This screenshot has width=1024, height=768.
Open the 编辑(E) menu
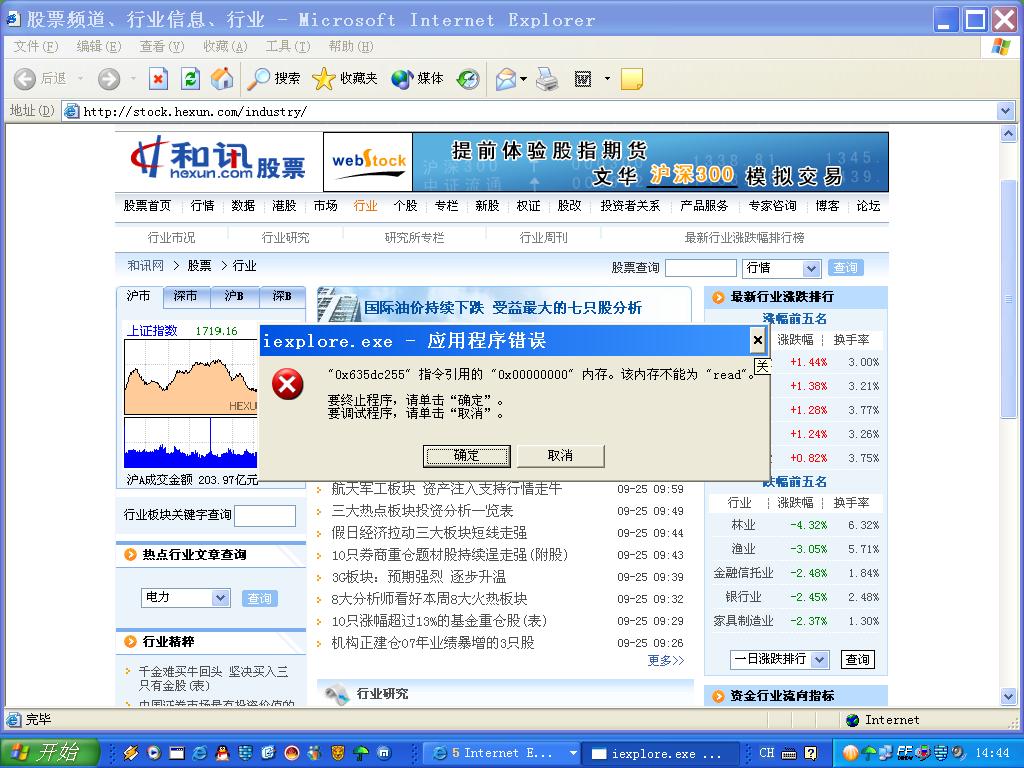[99, 46]
